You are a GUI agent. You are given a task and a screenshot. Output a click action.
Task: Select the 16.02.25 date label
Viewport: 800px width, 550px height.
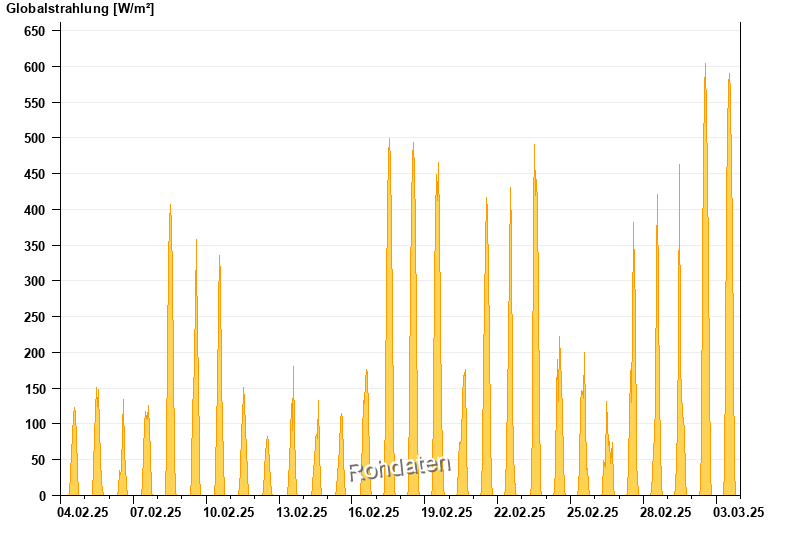pos(374,512)
